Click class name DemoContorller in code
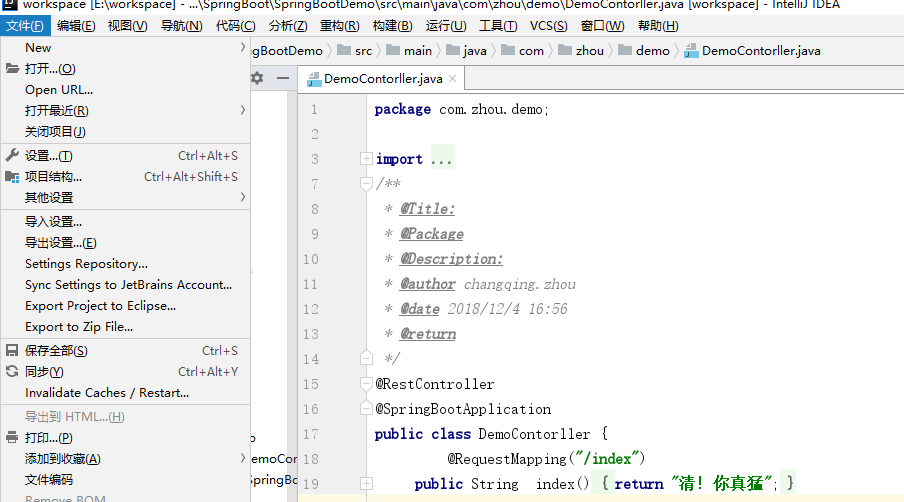Image resolution: width=904 pixels, height=502 pixels. click(534, 434)
